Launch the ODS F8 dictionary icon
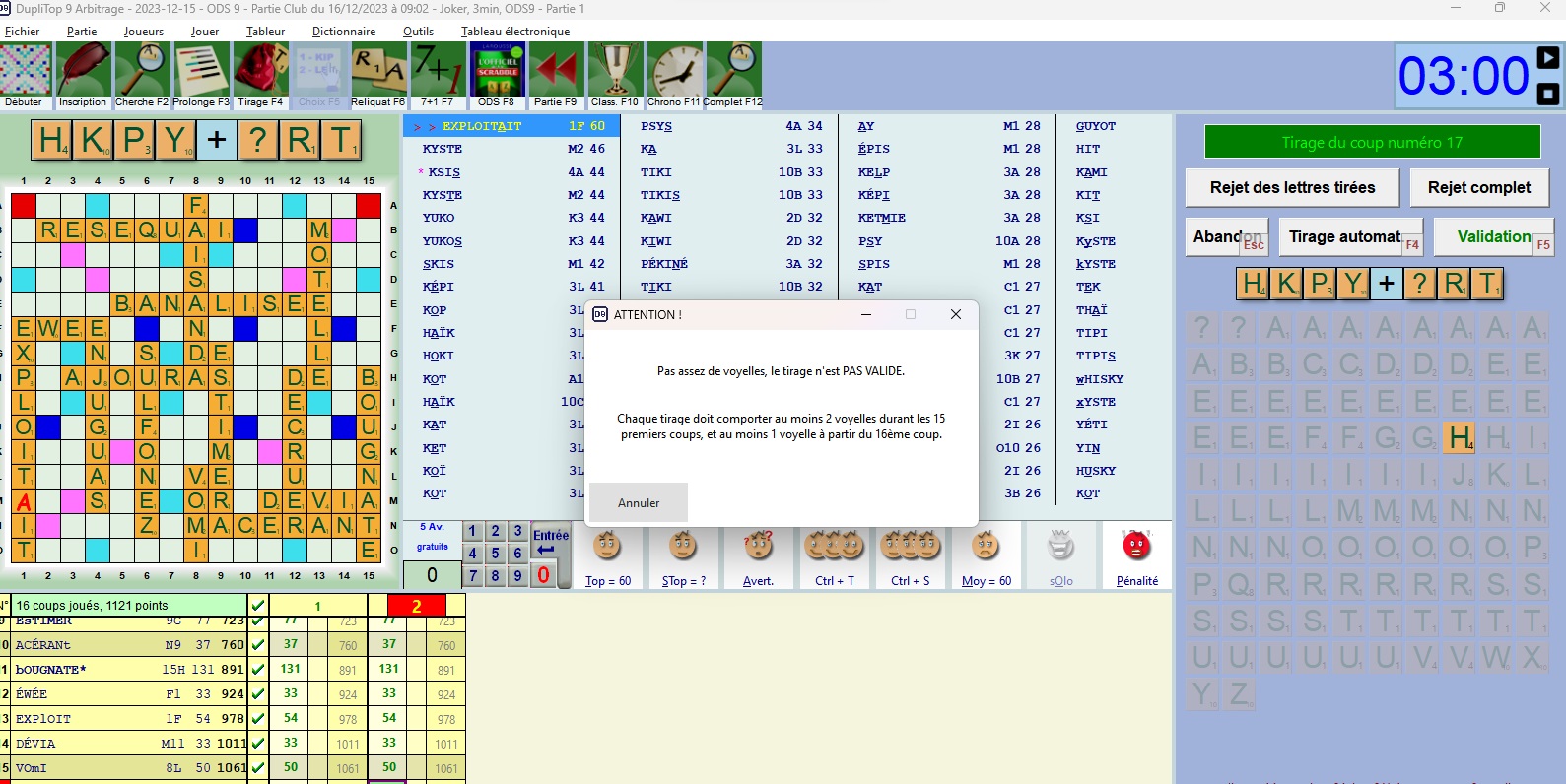This screenshot has width=1566, height=784. pyautogui.click(x=497, y=70)
